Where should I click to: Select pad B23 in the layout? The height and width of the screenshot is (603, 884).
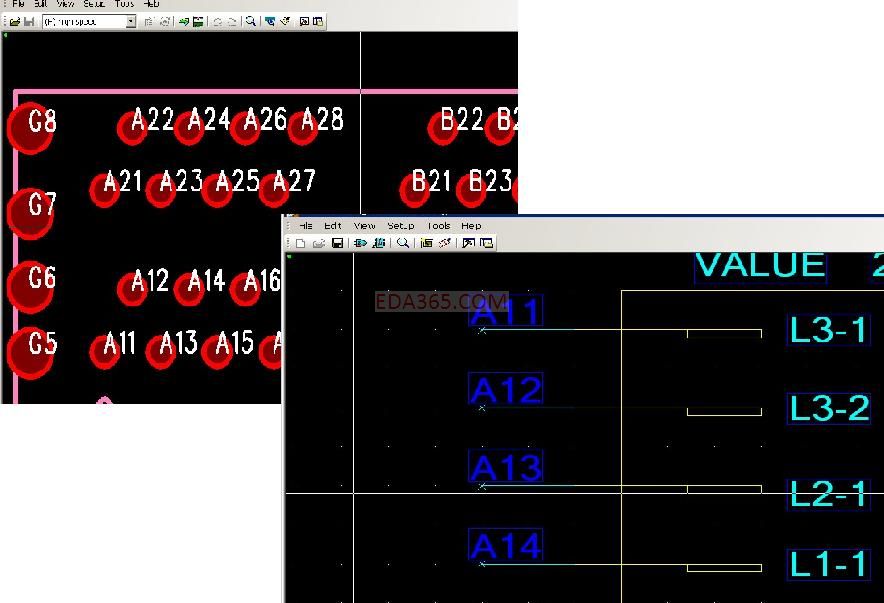tap(471, 190)
